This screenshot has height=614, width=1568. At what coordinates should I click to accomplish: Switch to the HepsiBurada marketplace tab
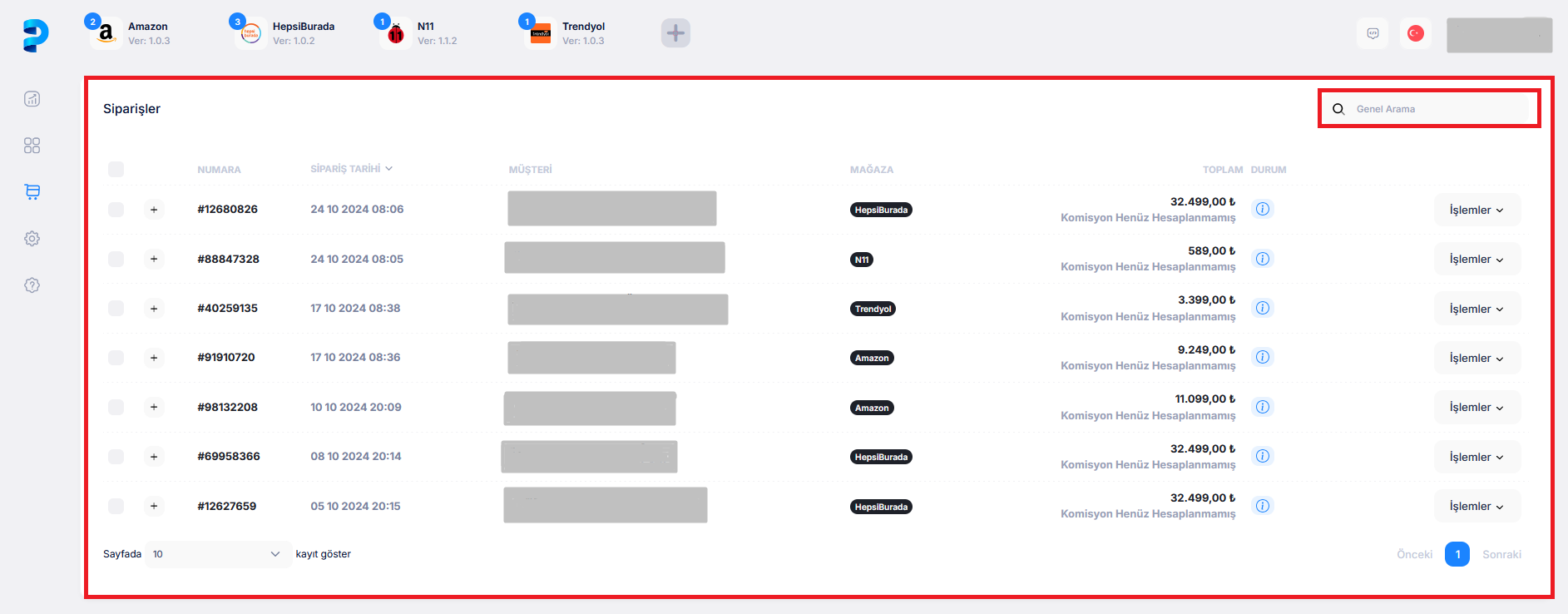[x=285, y=33]
